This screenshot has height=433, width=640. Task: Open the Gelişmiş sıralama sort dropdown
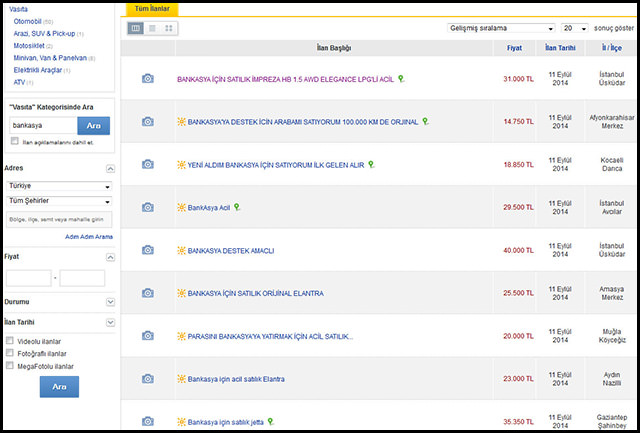[x=500, y=29]
